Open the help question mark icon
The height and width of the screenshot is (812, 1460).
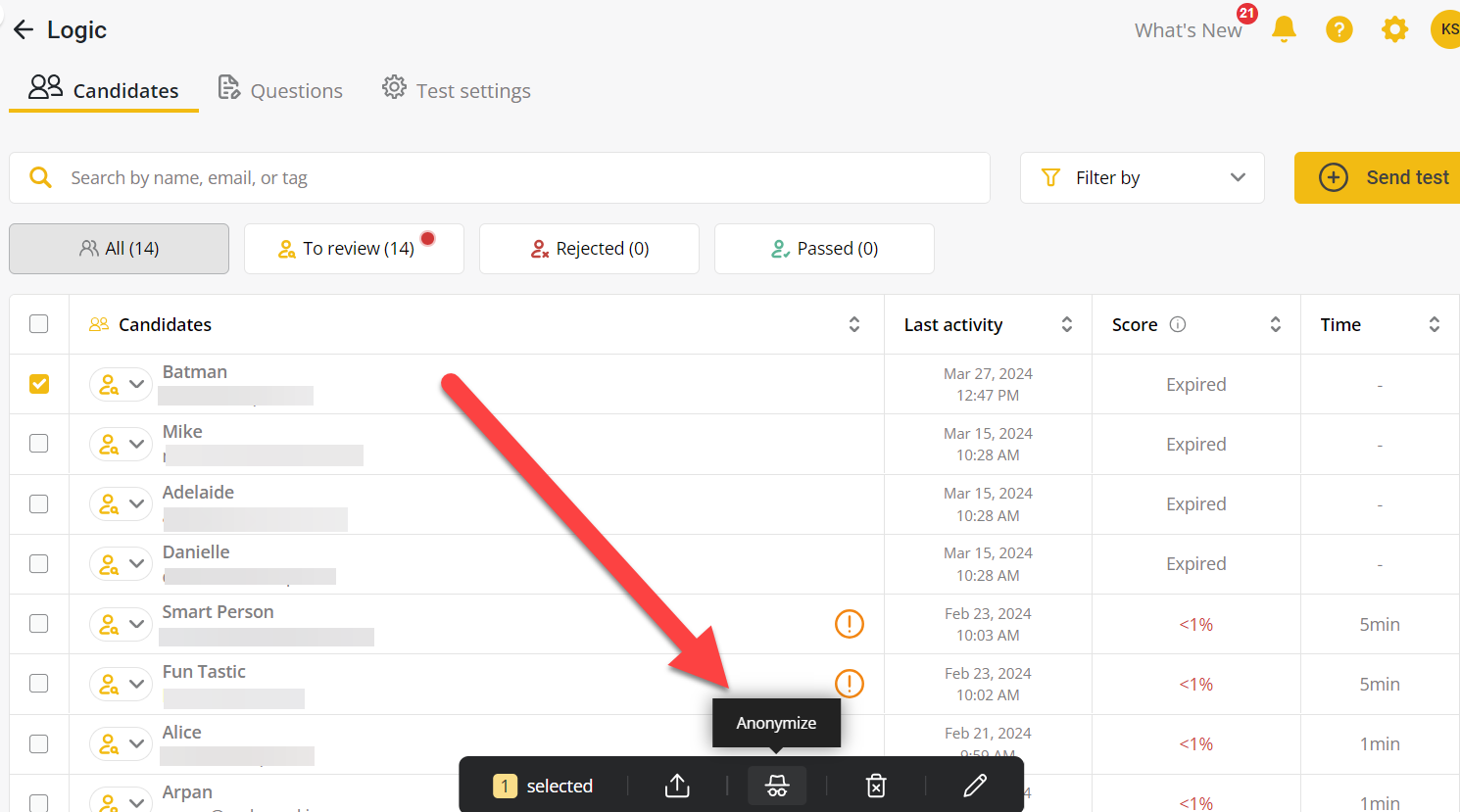pyautogui.click(x=1338, y=29)
